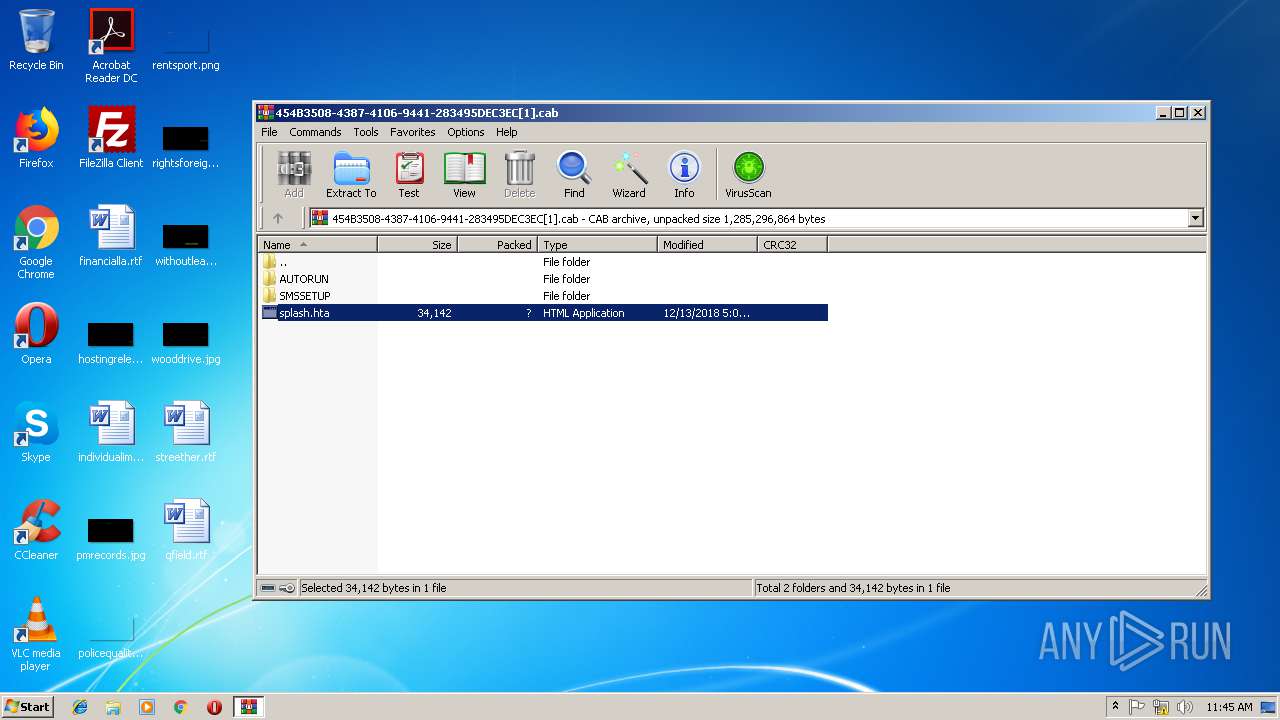Viewport: 1280px width, 720px height.
Task: Open the File menu
Action: pyautogui.click(x=269, y=132)
